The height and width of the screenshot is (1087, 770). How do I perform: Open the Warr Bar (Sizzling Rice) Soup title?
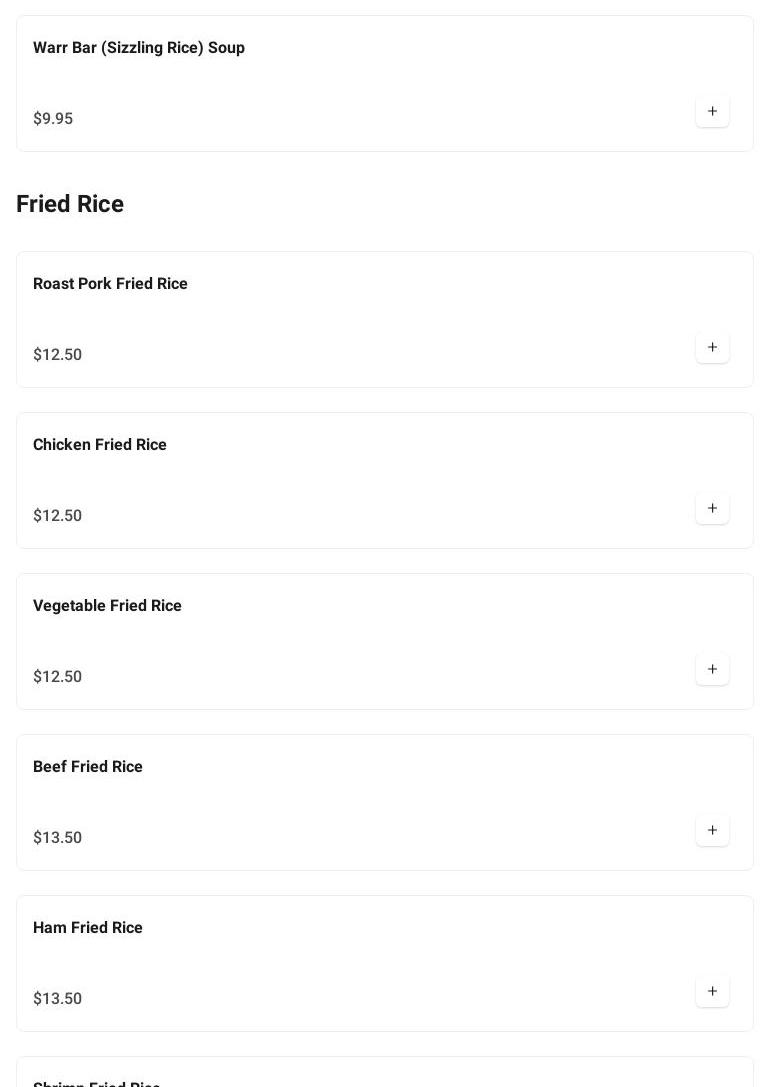point(139,48)
